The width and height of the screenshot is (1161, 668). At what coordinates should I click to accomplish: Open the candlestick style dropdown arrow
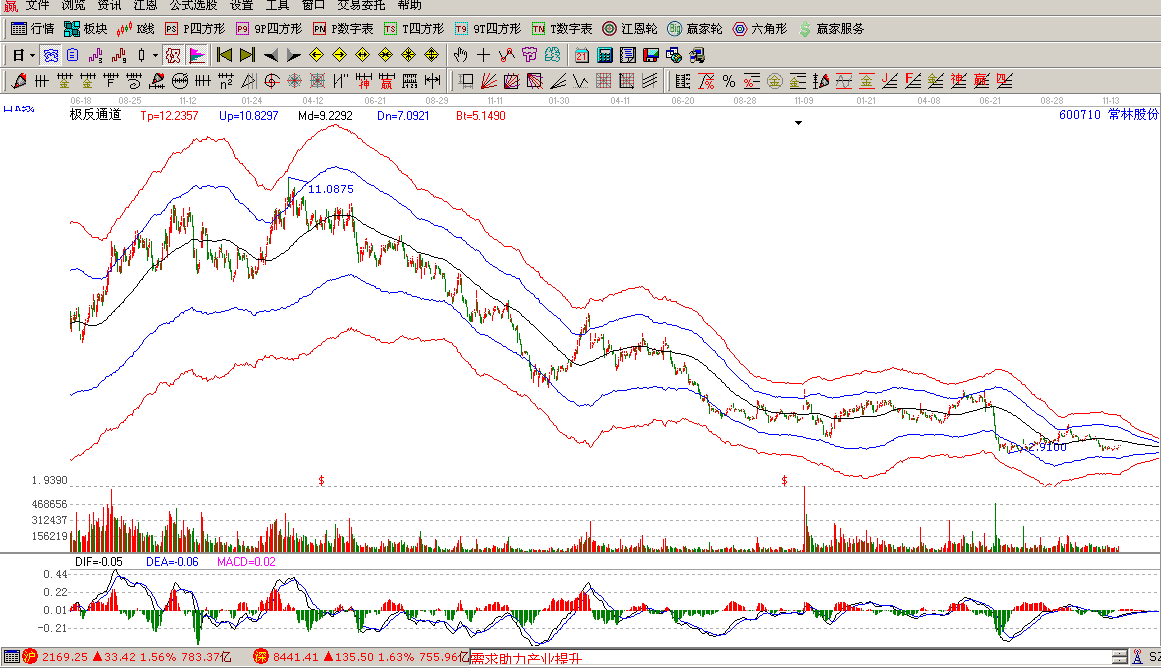coord(153,54)
